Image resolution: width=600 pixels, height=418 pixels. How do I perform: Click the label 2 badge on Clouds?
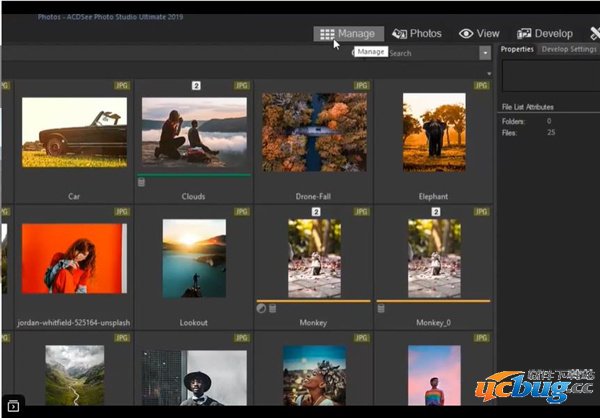pos(195,86)
